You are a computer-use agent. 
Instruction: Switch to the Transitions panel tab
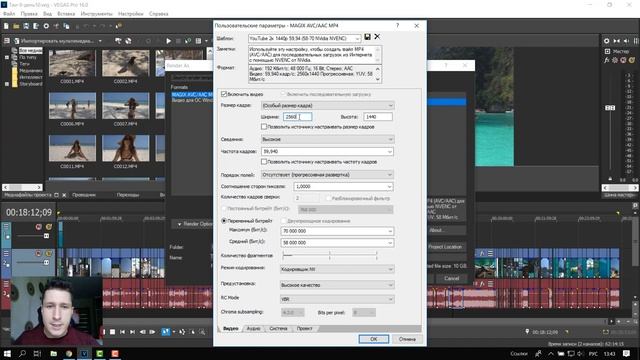pyautogui.click(x=128, y=195)
